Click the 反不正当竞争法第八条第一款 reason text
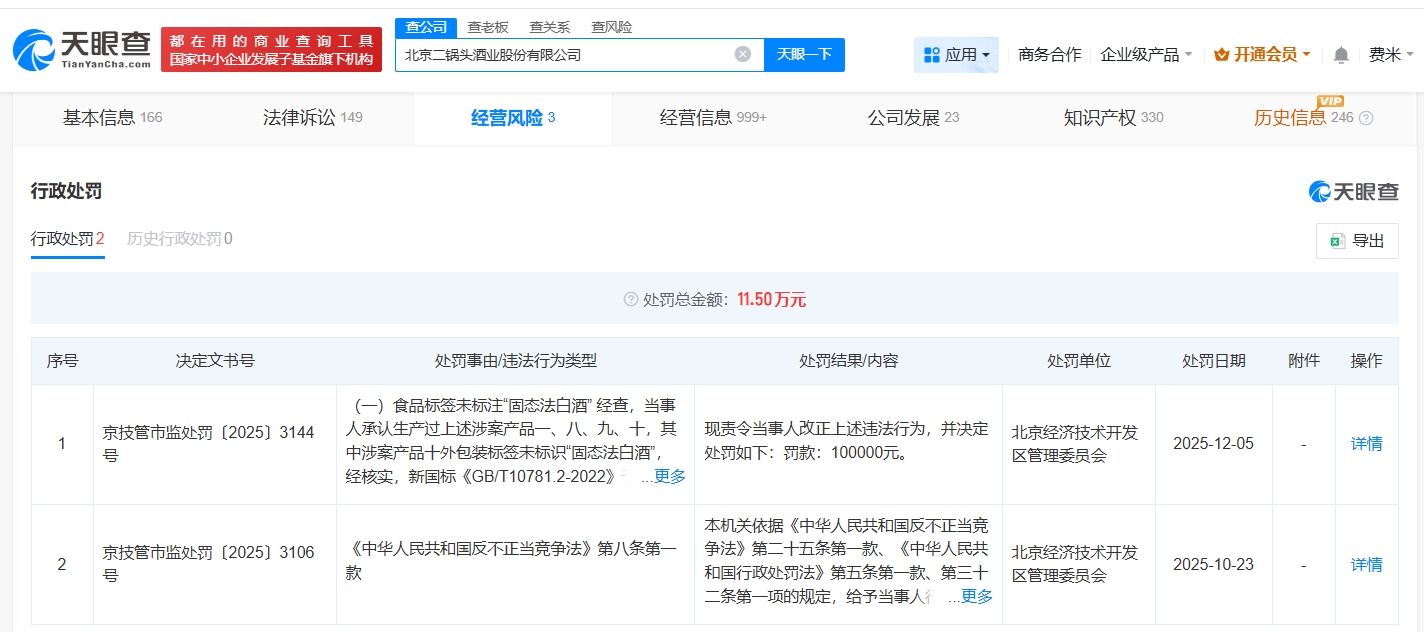This screenshot has width=1424, height=632. click(x=513, y=561)
